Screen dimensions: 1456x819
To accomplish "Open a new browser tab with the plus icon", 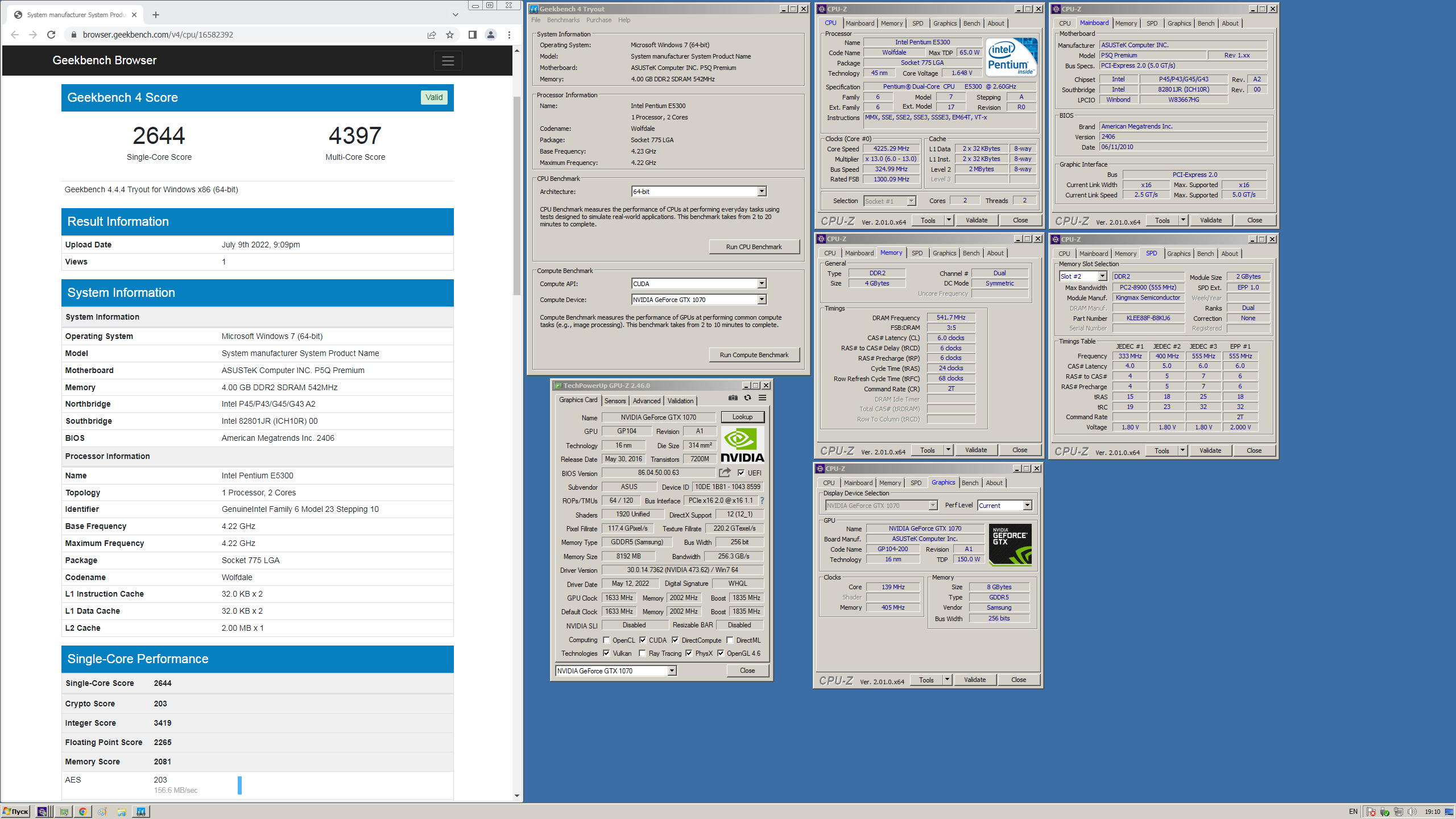I will [156, 15].
